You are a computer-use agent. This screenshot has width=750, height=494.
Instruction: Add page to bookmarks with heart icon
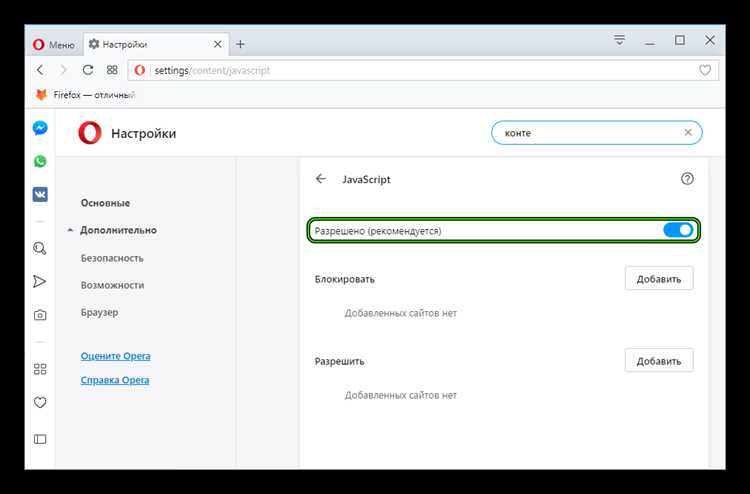click(705, 70)
